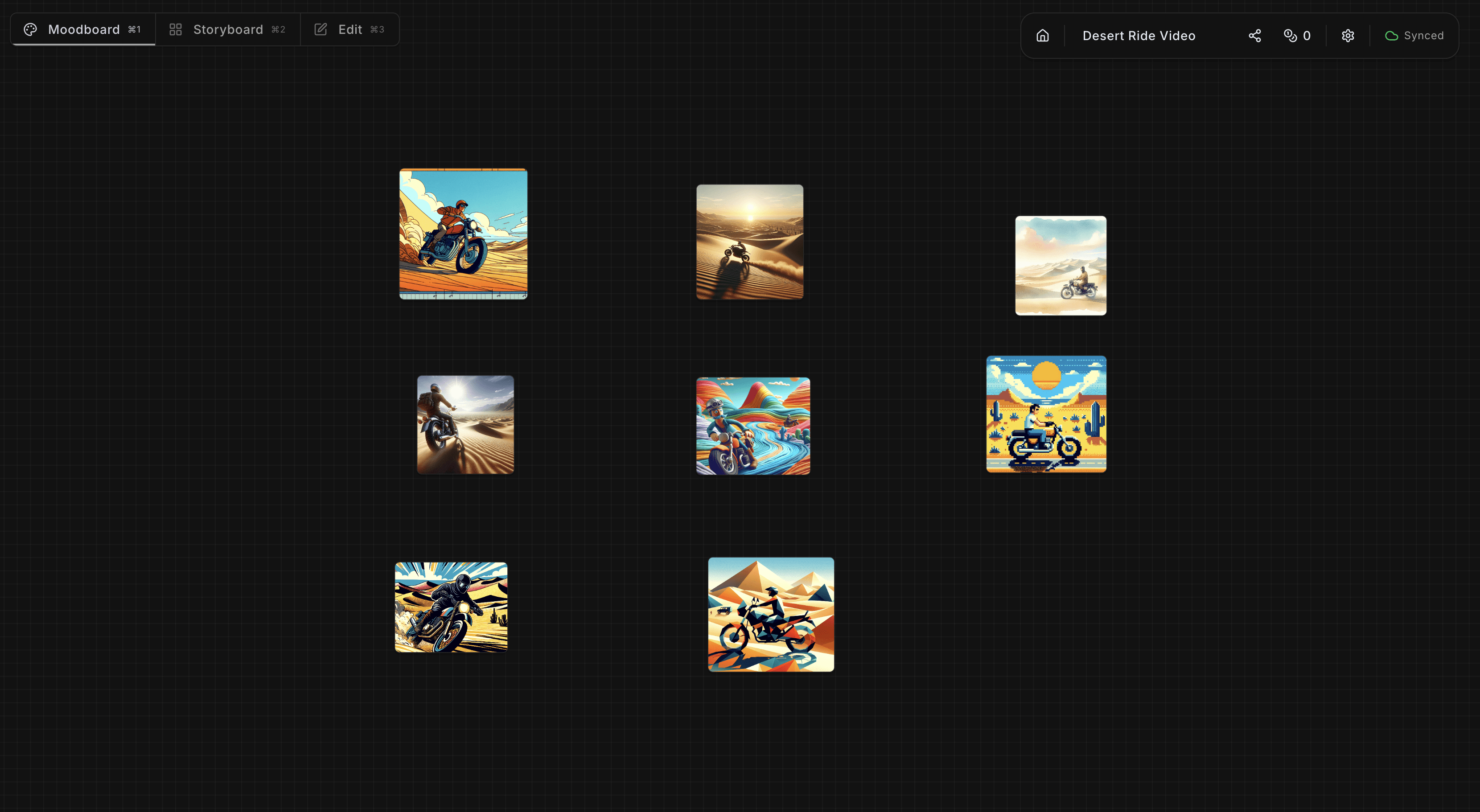Switch to the Storyboard tab
Image resolution: width=1480 pixels, height=812 pixels.
pyautogui.click(x=227, y=29)
